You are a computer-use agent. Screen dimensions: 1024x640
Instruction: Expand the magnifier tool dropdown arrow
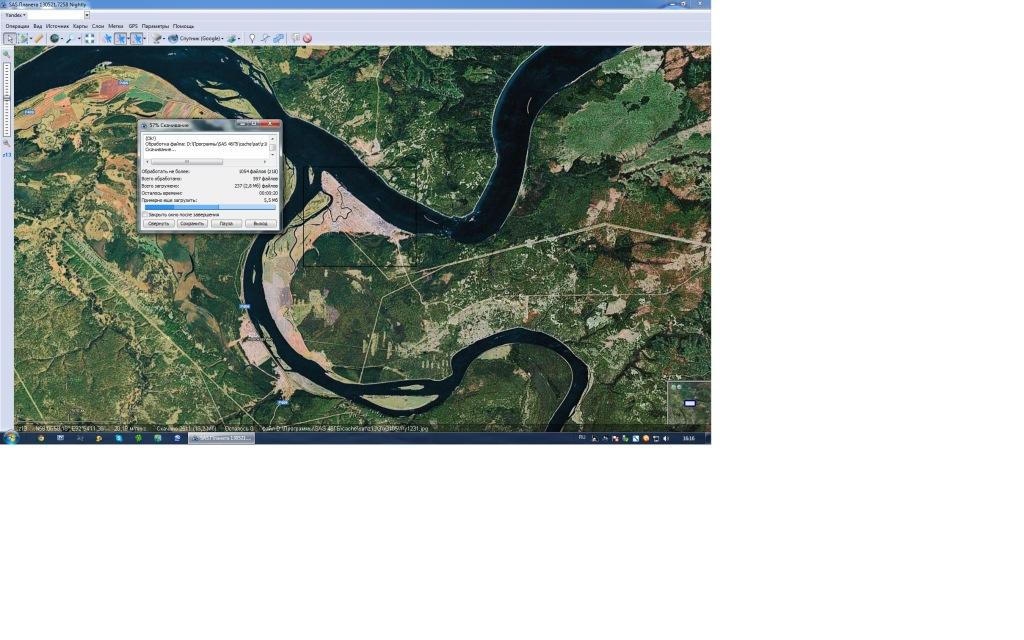[79, 38]
